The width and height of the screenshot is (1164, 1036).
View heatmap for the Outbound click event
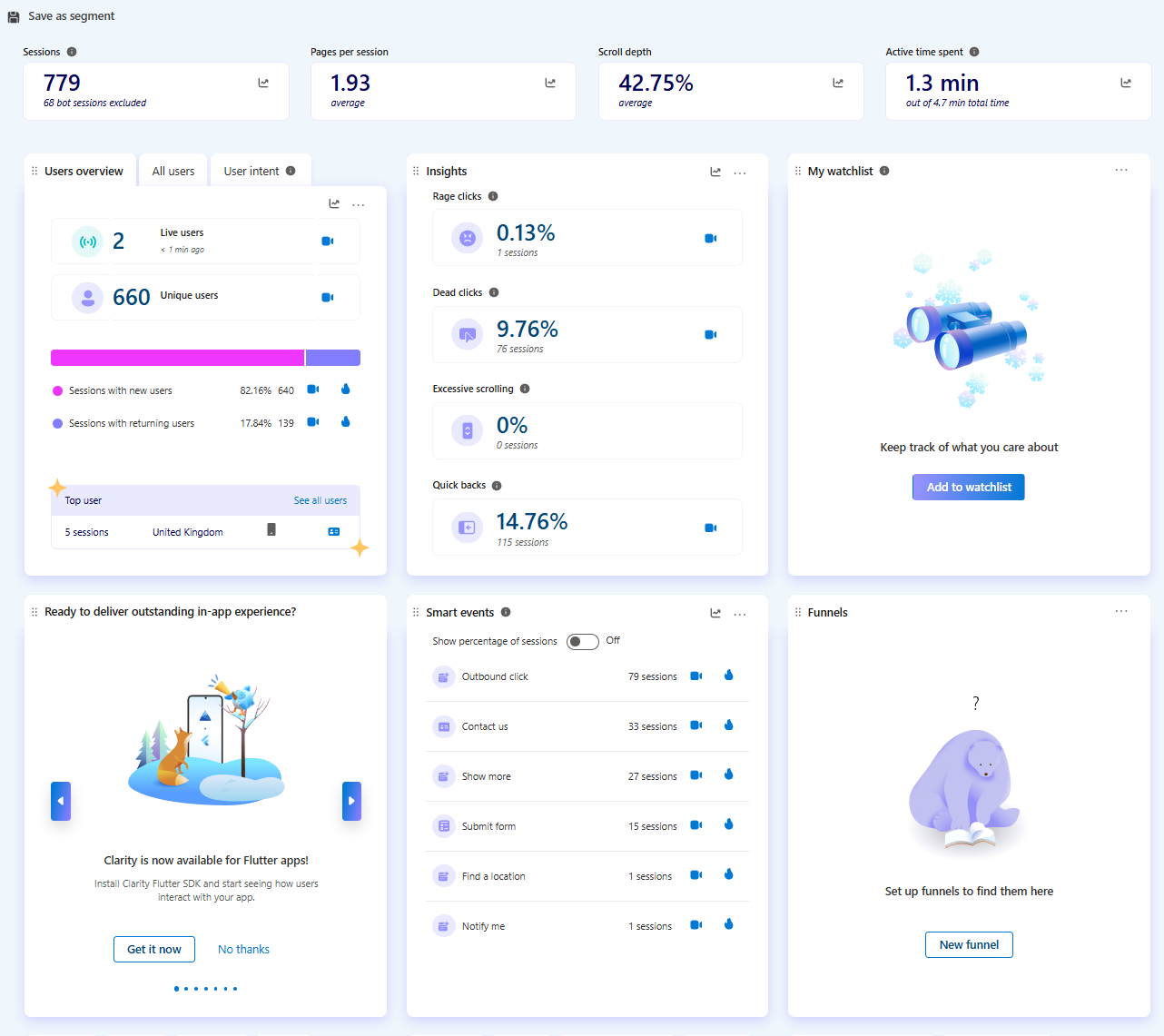coord(728,675)
